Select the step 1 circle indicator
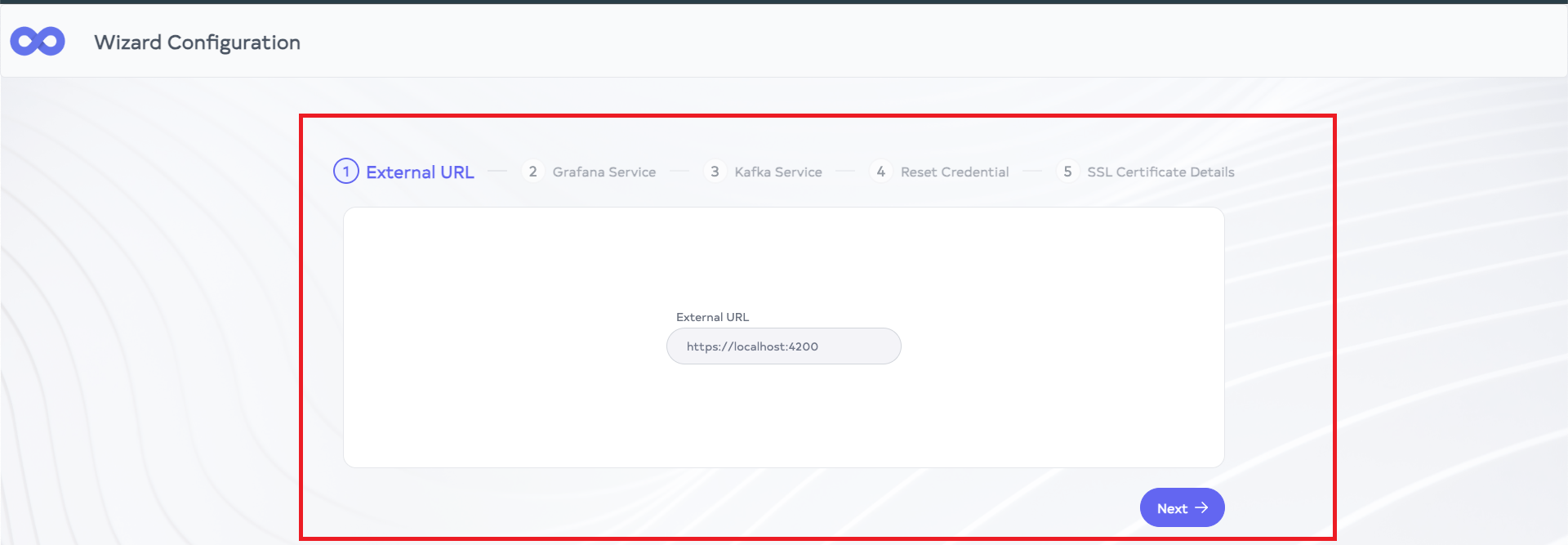Screen dimensions: 1568x545 (346, 172)
